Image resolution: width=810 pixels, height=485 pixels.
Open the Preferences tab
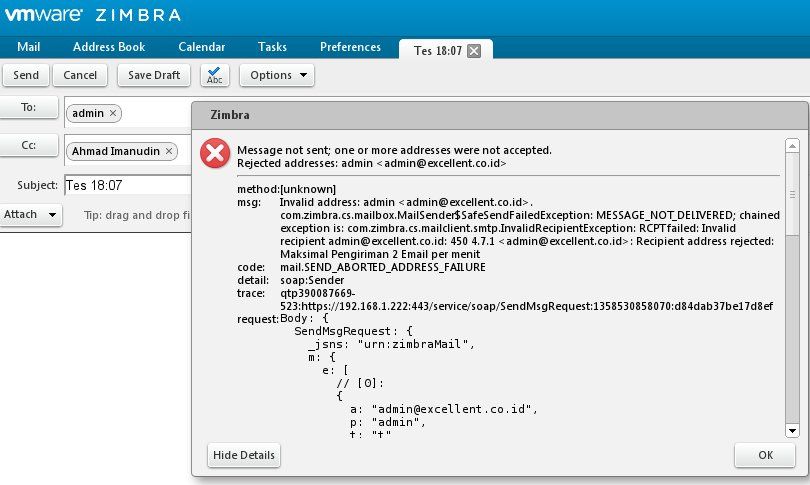click(350, 47)
